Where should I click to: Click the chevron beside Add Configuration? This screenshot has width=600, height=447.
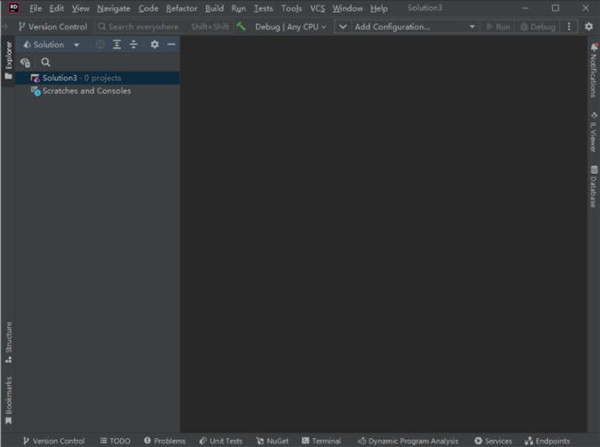tap(343, 27)
